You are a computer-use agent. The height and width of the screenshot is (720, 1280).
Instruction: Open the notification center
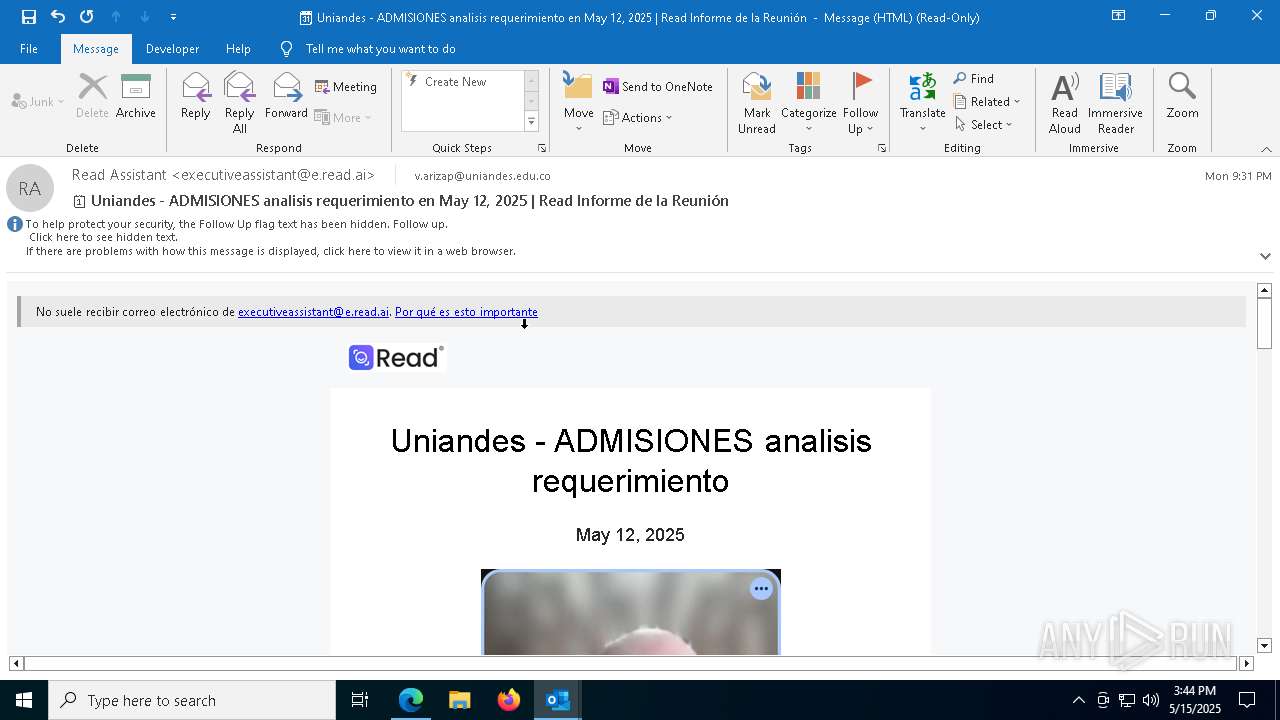tap(1247, 700)
